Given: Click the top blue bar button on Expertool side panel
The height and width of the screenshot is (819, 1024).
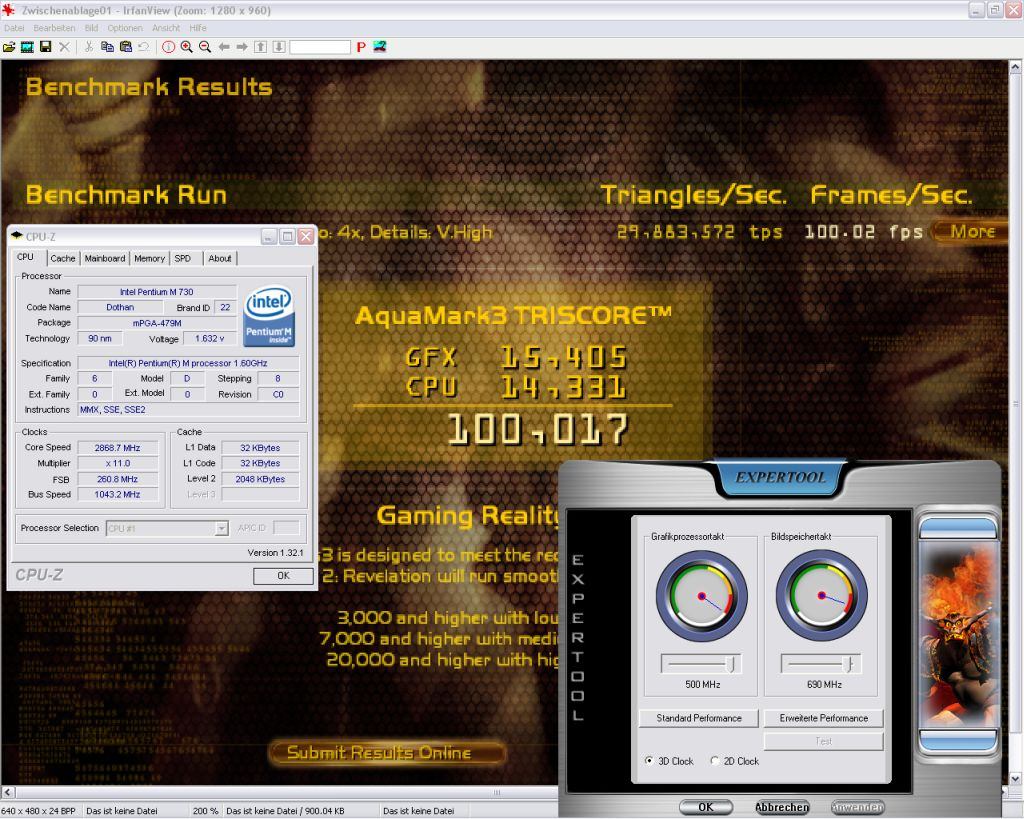Looking at the screenshot, I should click(x=957, y=528).
